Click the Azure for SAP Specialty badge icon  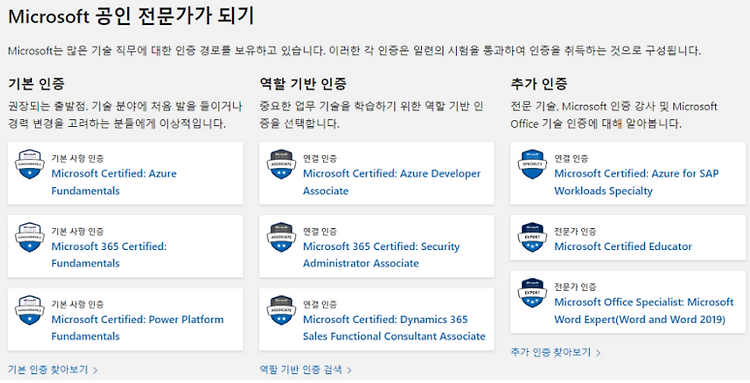click(x=532, y=164)
